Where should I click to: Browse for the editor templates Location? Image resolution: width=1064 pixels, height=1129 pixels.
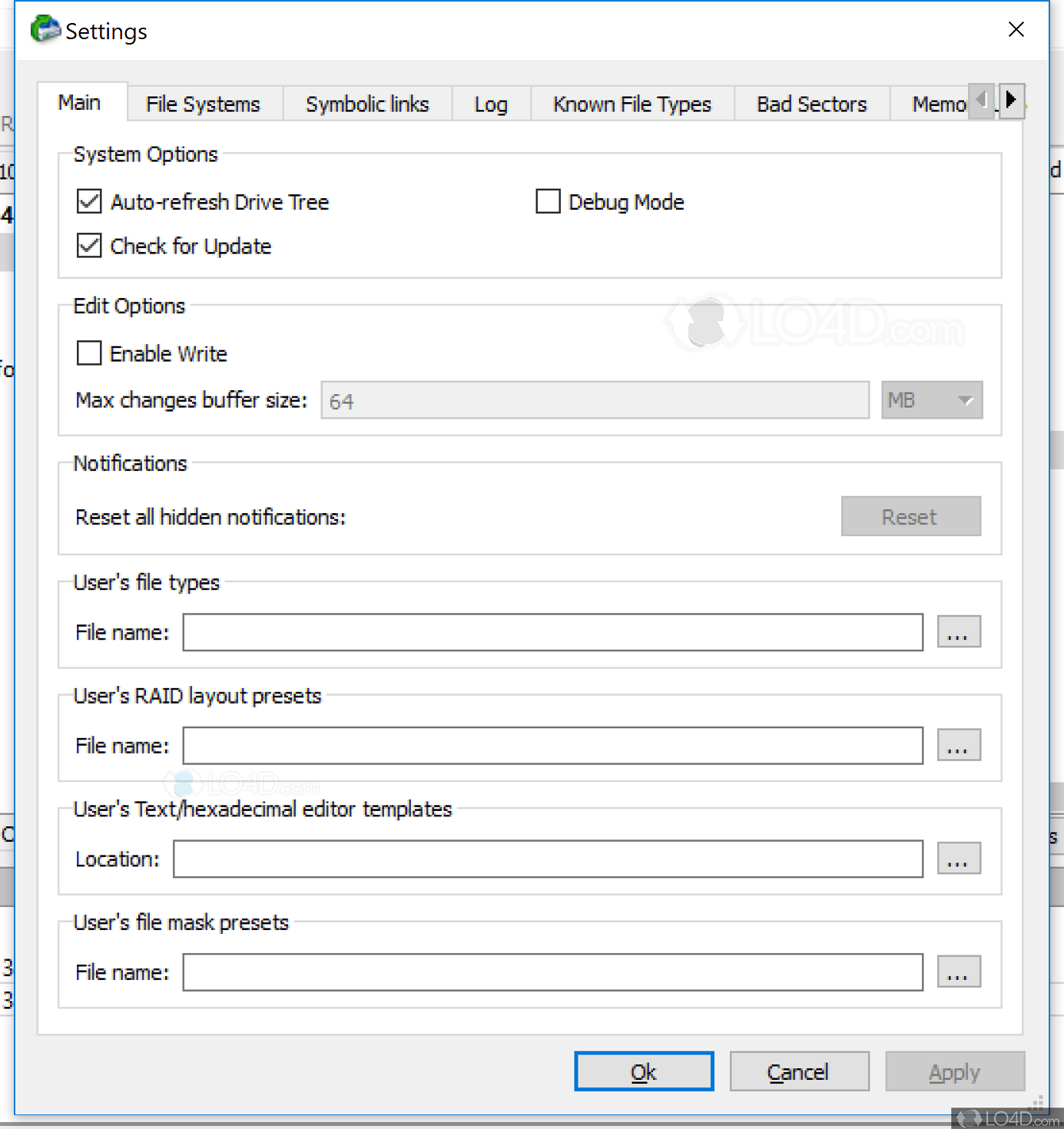(x=958, y=858)
